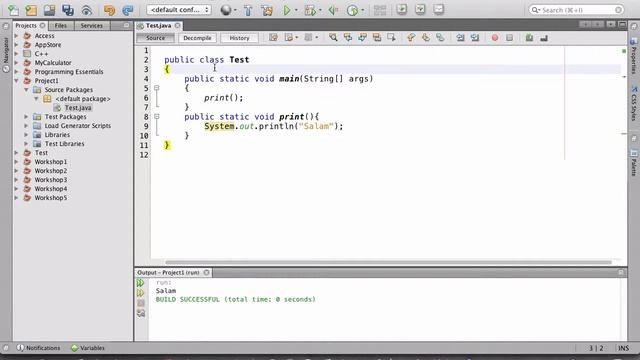Click the Debug Project toolbar icon
640x360 pixels.
(x=310, y=10)
